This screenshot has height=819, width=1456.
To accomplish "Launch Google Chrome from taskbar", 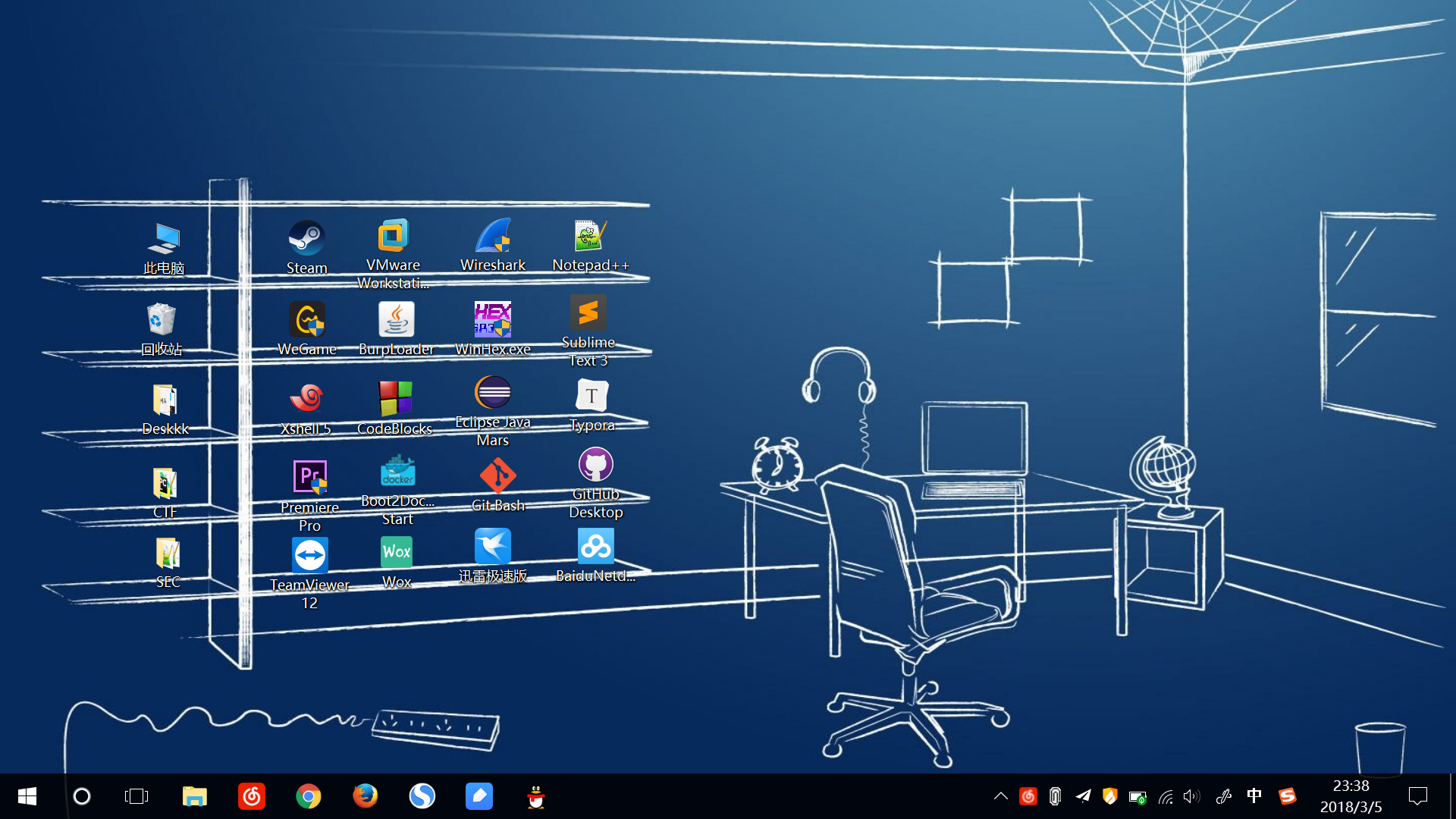I will click(x=309, y=796).
